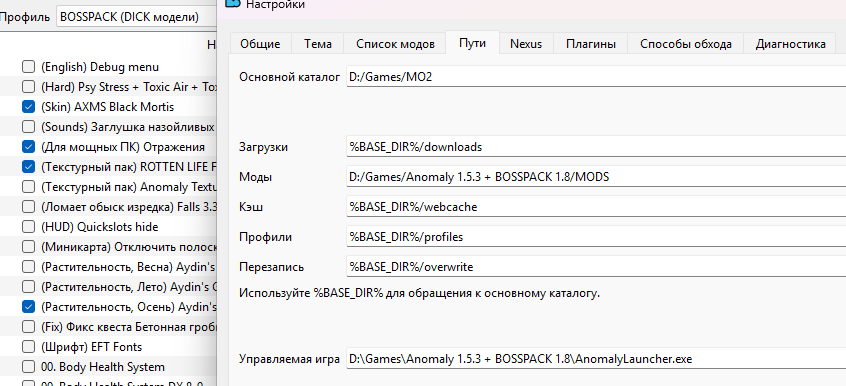
Task: Click the Загрузки path field
Action: click(596, 146)
